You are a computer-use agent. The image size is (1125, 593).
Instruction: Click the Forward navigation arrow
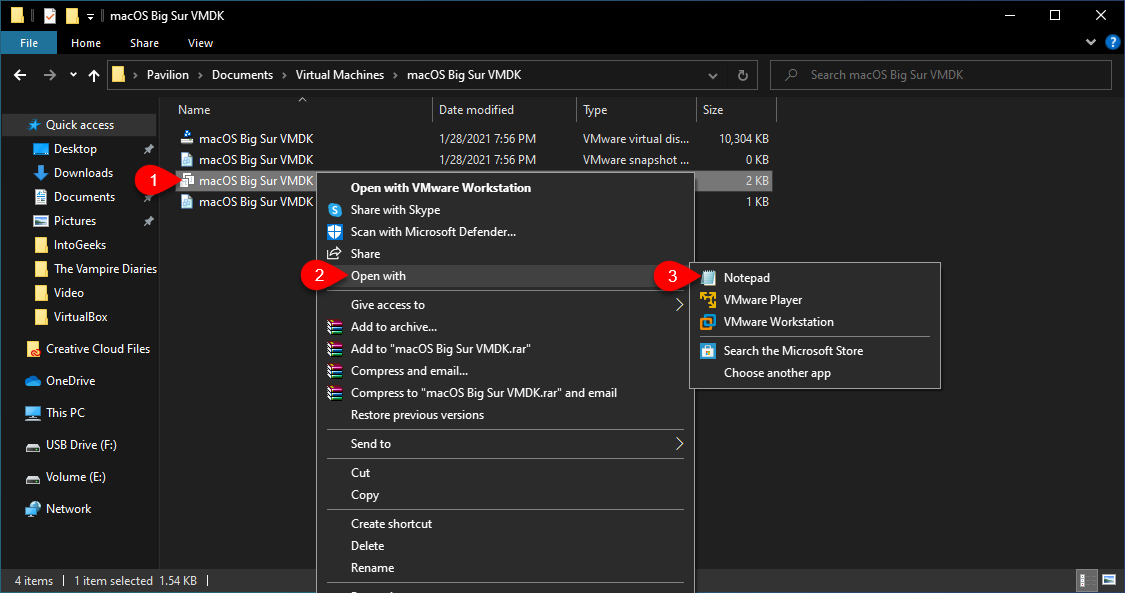50,75
